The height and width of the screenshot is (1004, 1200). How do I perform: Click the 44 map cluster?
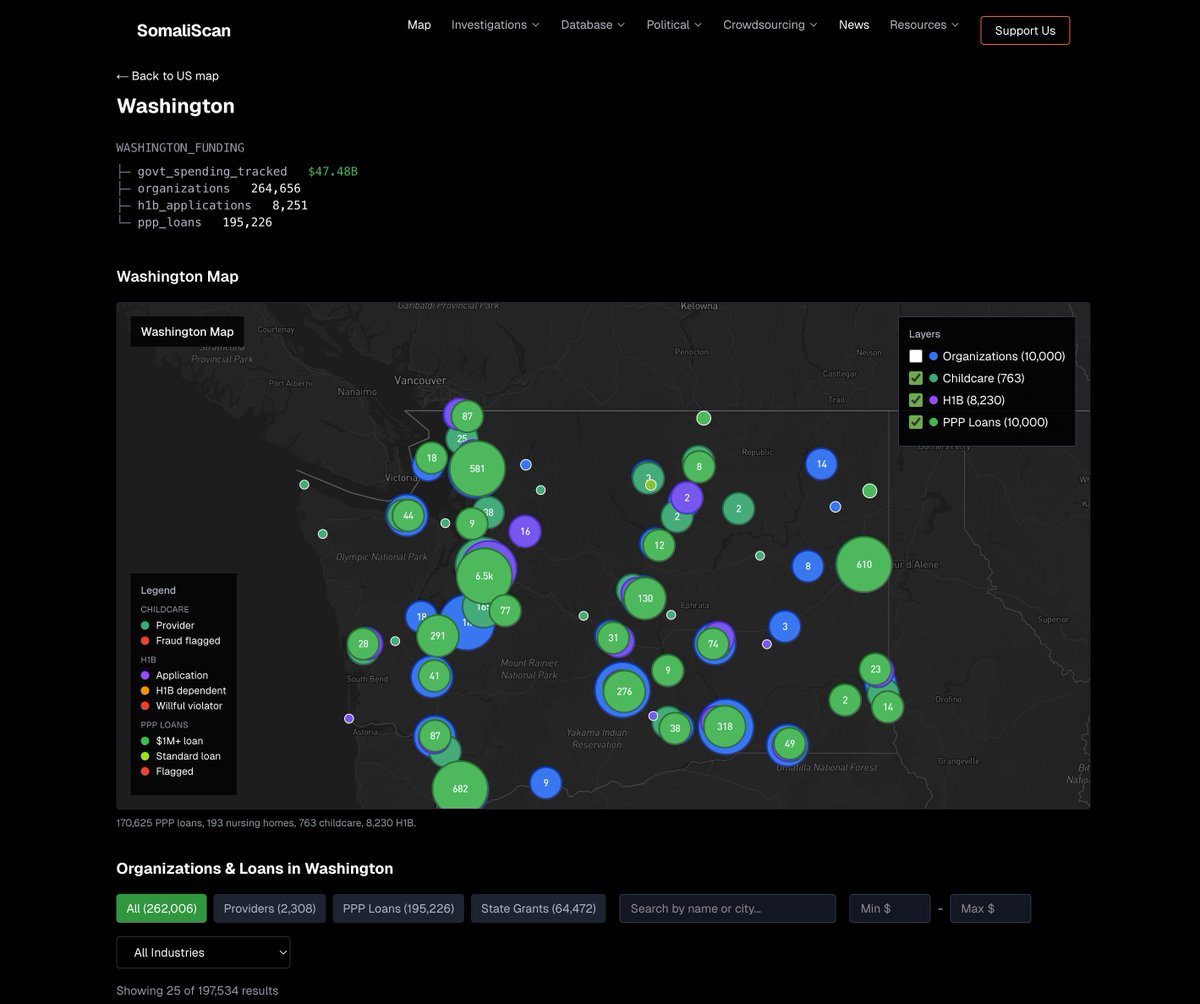[x=408, y=516]
